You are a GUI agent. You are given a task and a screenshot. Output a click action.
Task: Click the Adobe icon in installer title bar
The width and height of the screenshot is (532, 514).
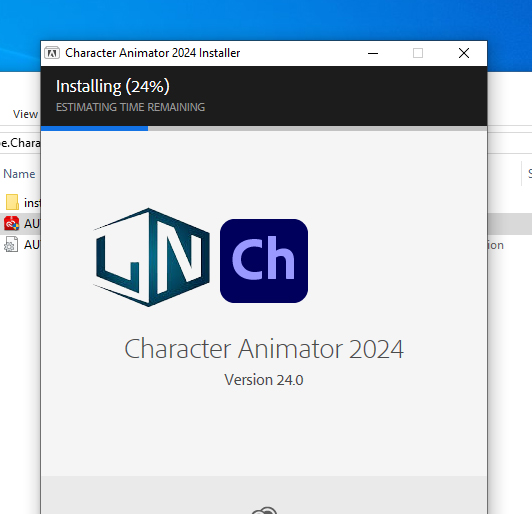pos(52,53)
